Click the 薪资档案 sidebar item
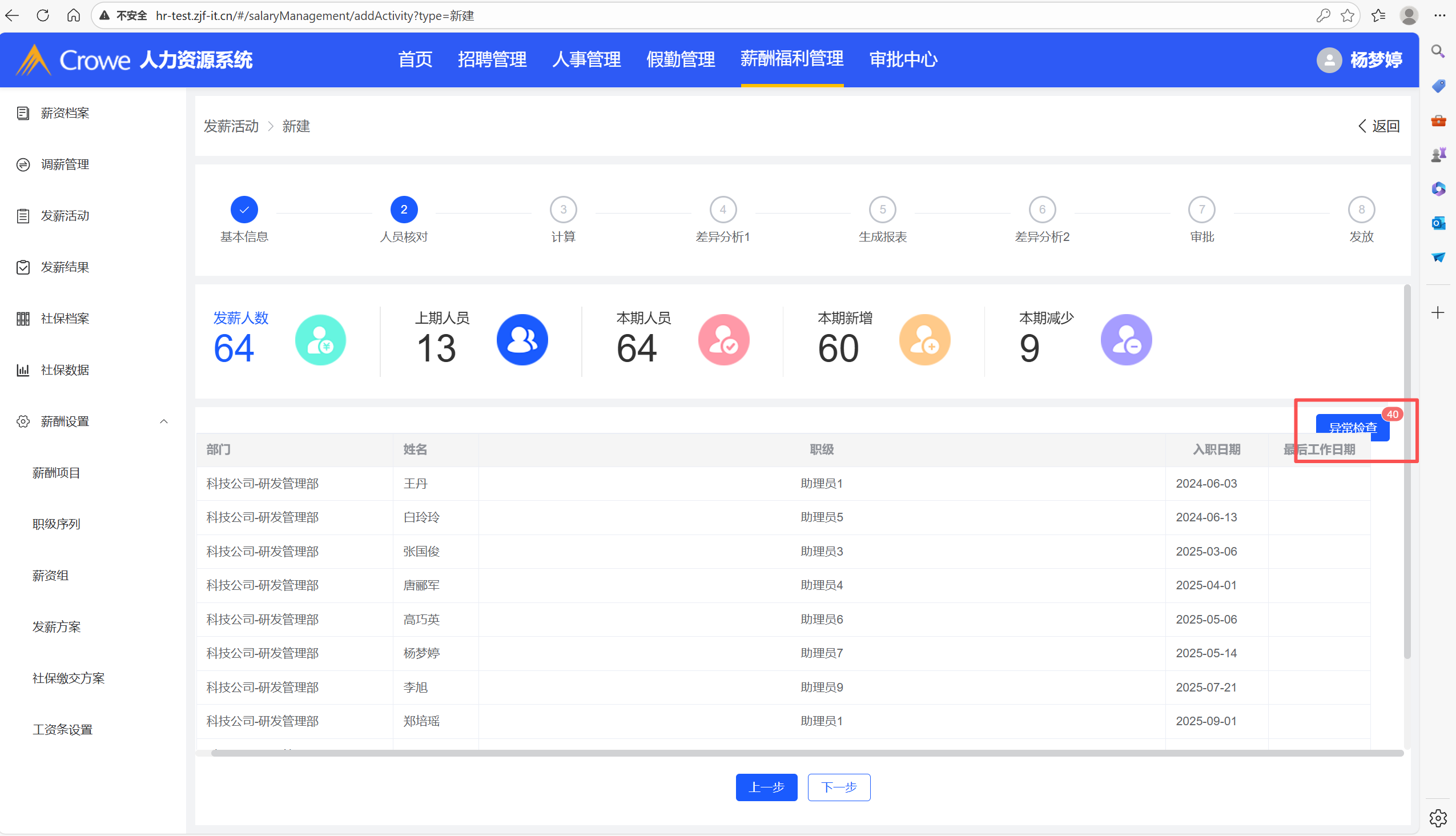The width and height of the screenshot is (1456, 836). [65, 113]
